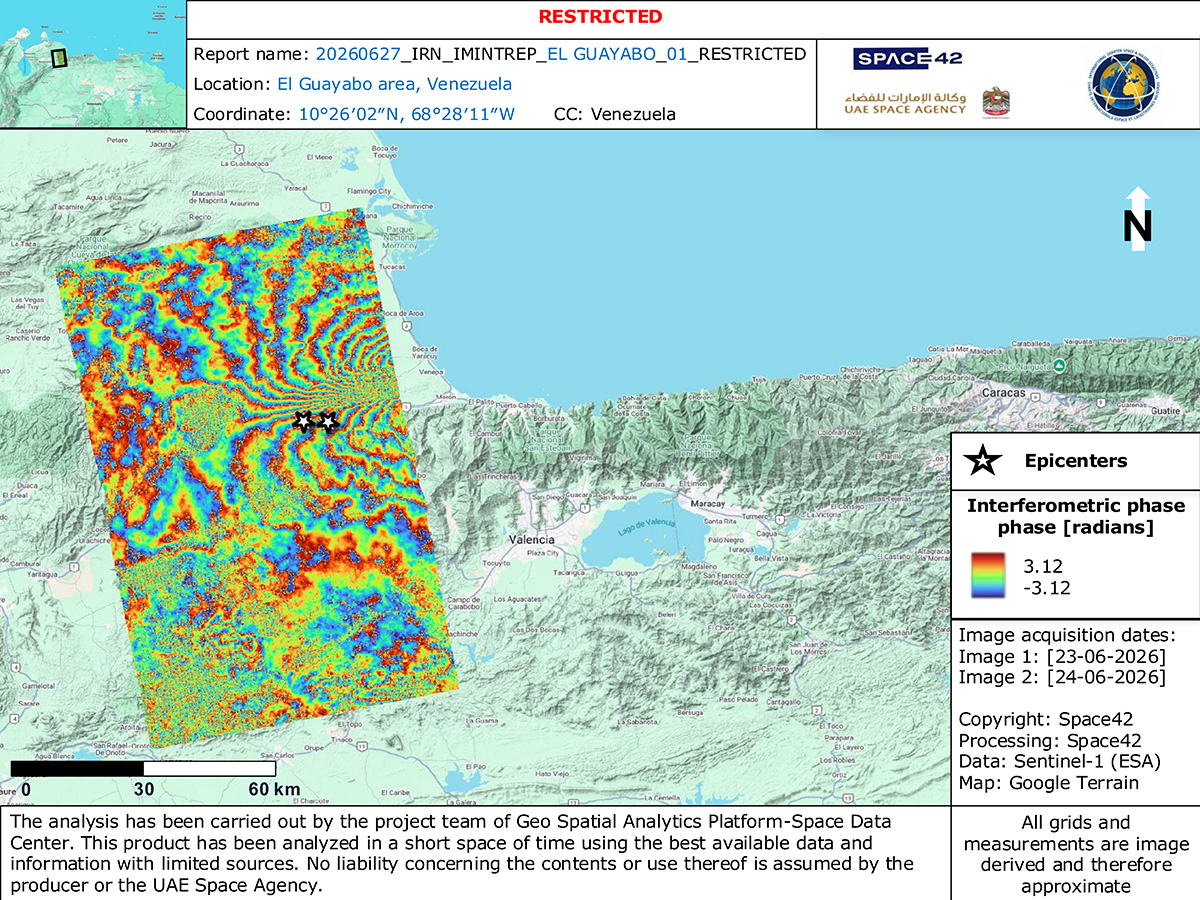Click the black extent box in overview map
1200x900 pixels.
(59, 58)
